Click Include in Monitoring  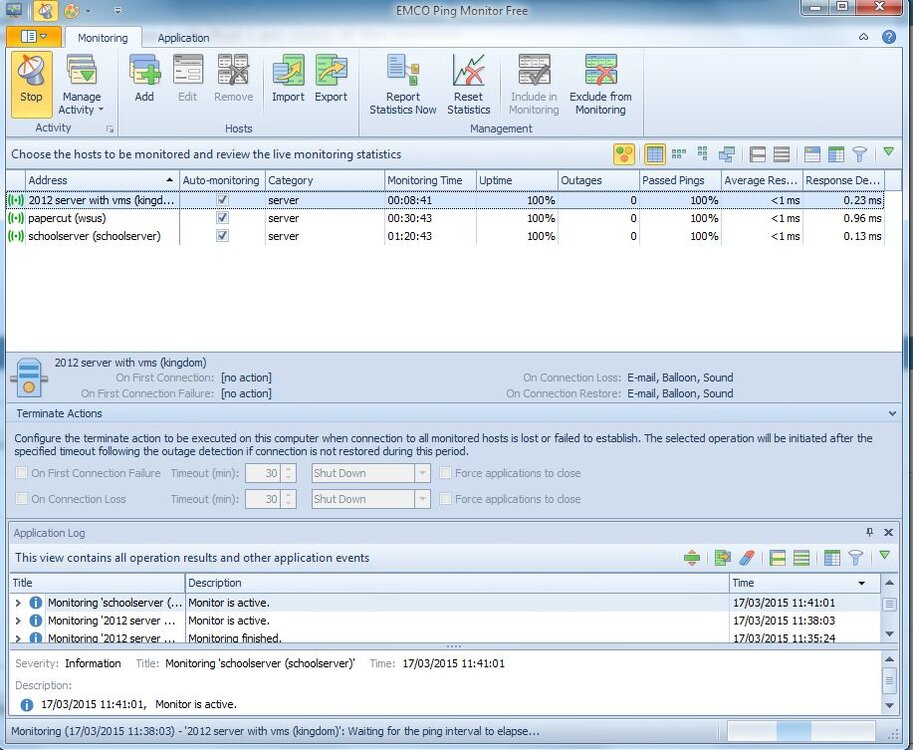coord(534,84)
